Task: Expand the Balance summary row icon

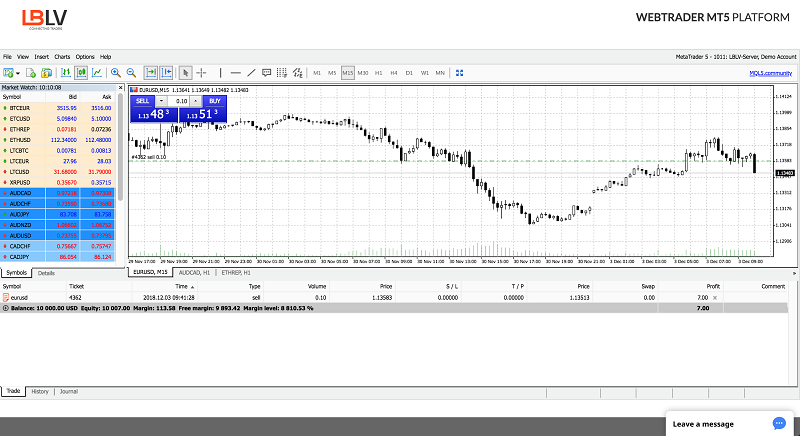Action: [6, 308]
